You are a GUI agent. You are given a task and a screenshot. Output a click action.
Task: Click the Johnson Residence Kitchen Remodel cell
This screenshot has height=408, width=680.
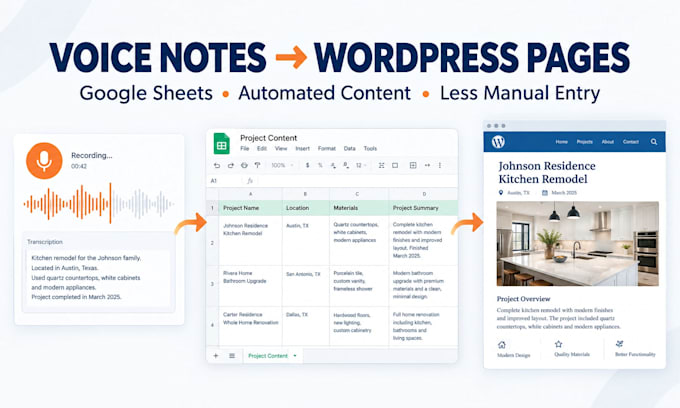pos(250,240)
